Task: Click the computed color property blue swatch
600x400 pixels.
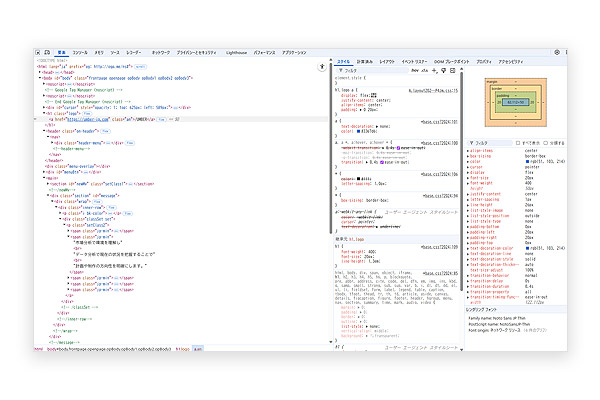Action: (528, 162)
